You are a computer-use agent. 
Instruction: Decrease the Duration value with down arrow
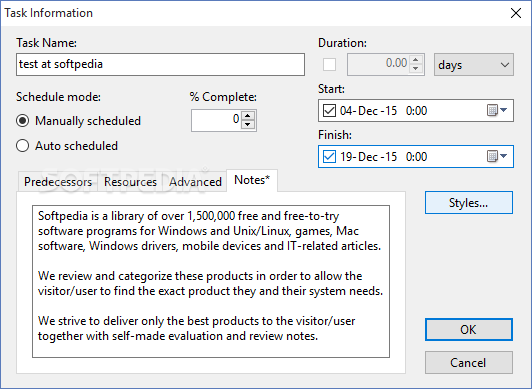[x=416, y=69]
